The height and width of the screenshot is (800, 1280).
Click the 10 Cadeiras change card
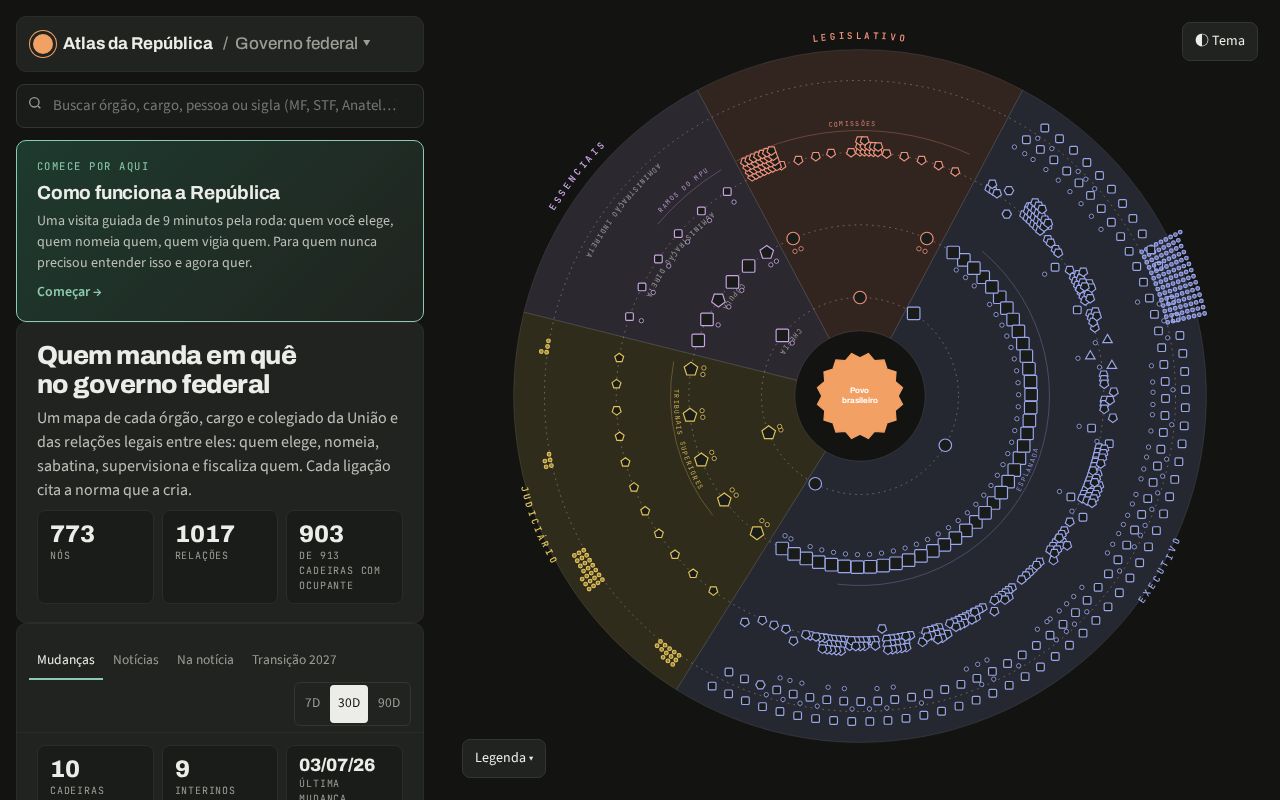coord(95,773)
